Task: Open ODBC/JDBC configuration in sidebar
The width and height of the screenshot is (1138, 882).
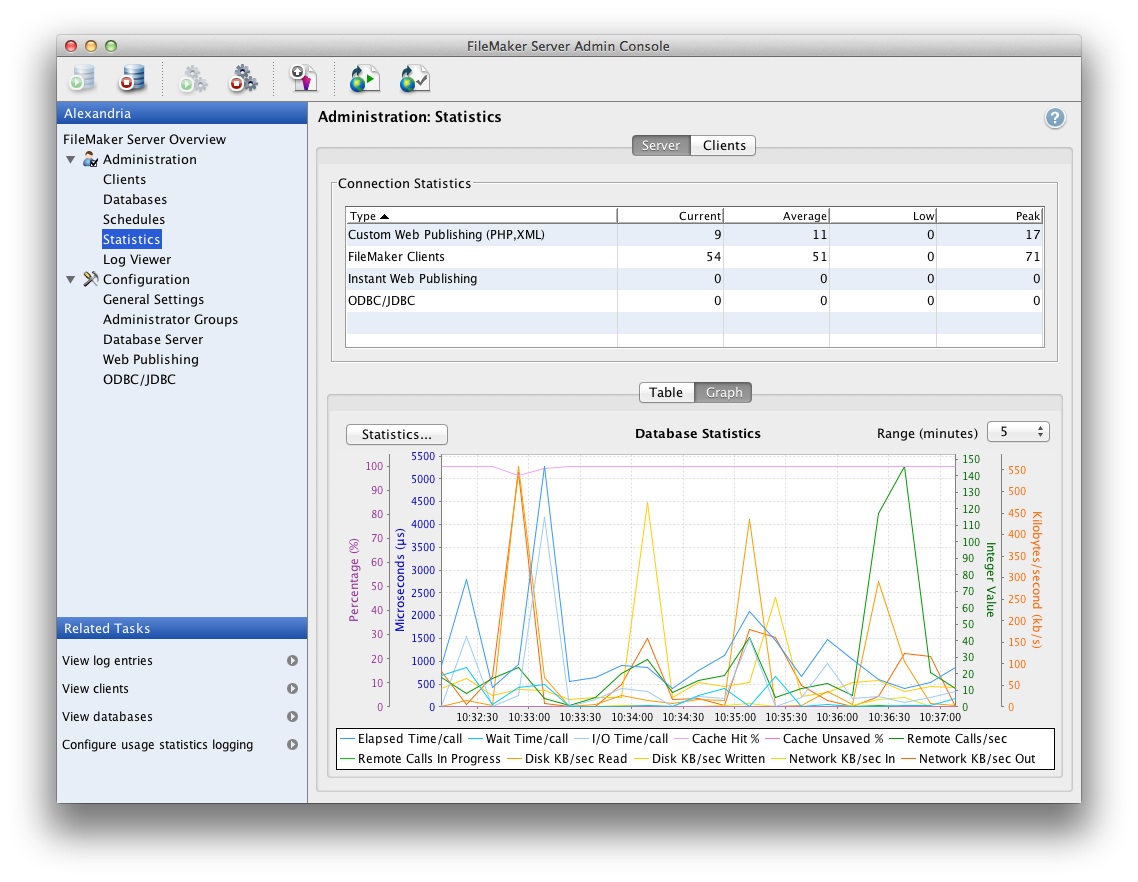Action: tap(139, 379)
